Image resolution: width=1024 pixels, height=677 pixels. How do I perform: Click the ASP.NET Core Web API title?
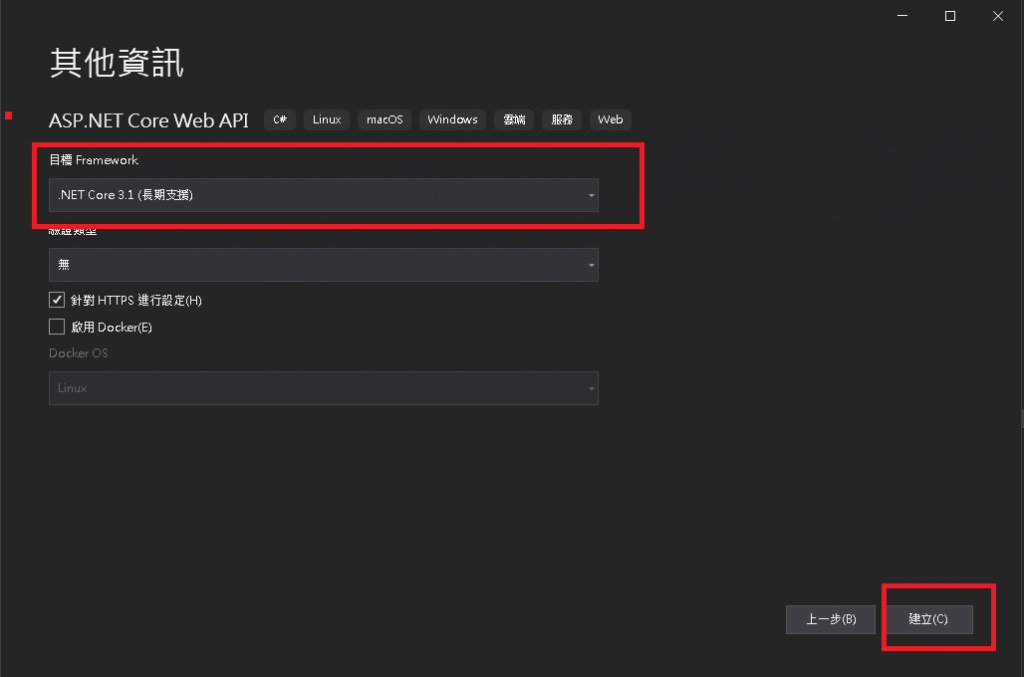click(x=149, y=120)
